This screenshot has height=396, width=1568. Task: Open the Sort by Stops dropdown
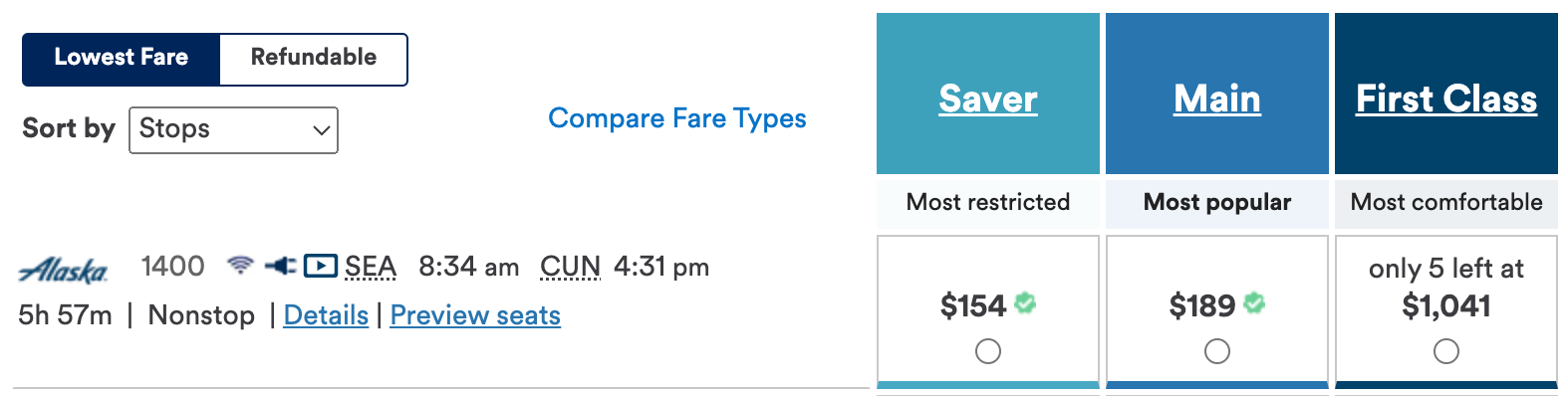tap(233, 130)
